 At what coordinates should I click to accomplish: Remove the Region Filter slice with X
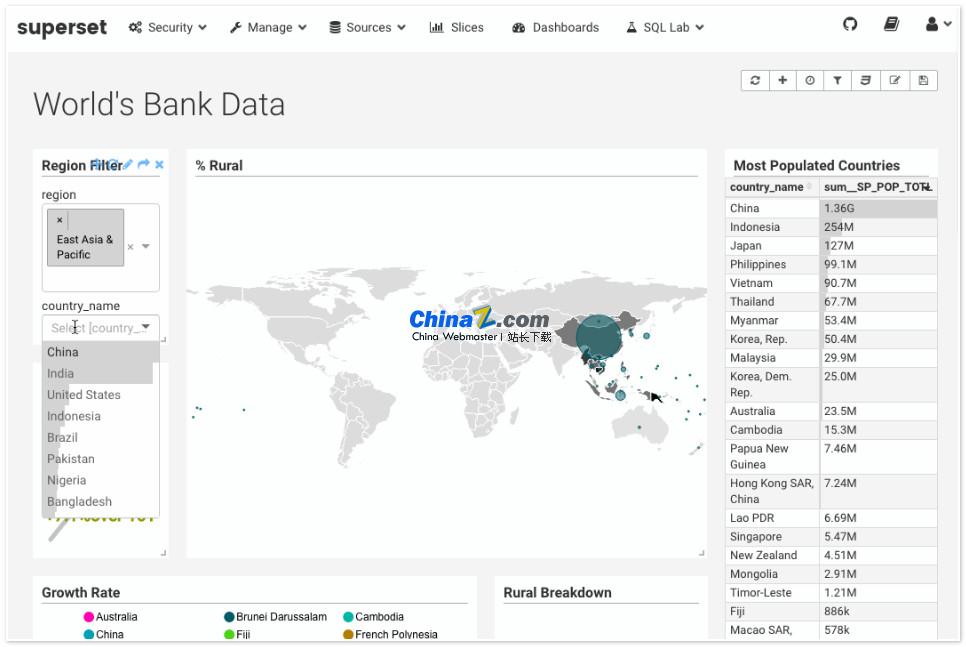point(159,165)
